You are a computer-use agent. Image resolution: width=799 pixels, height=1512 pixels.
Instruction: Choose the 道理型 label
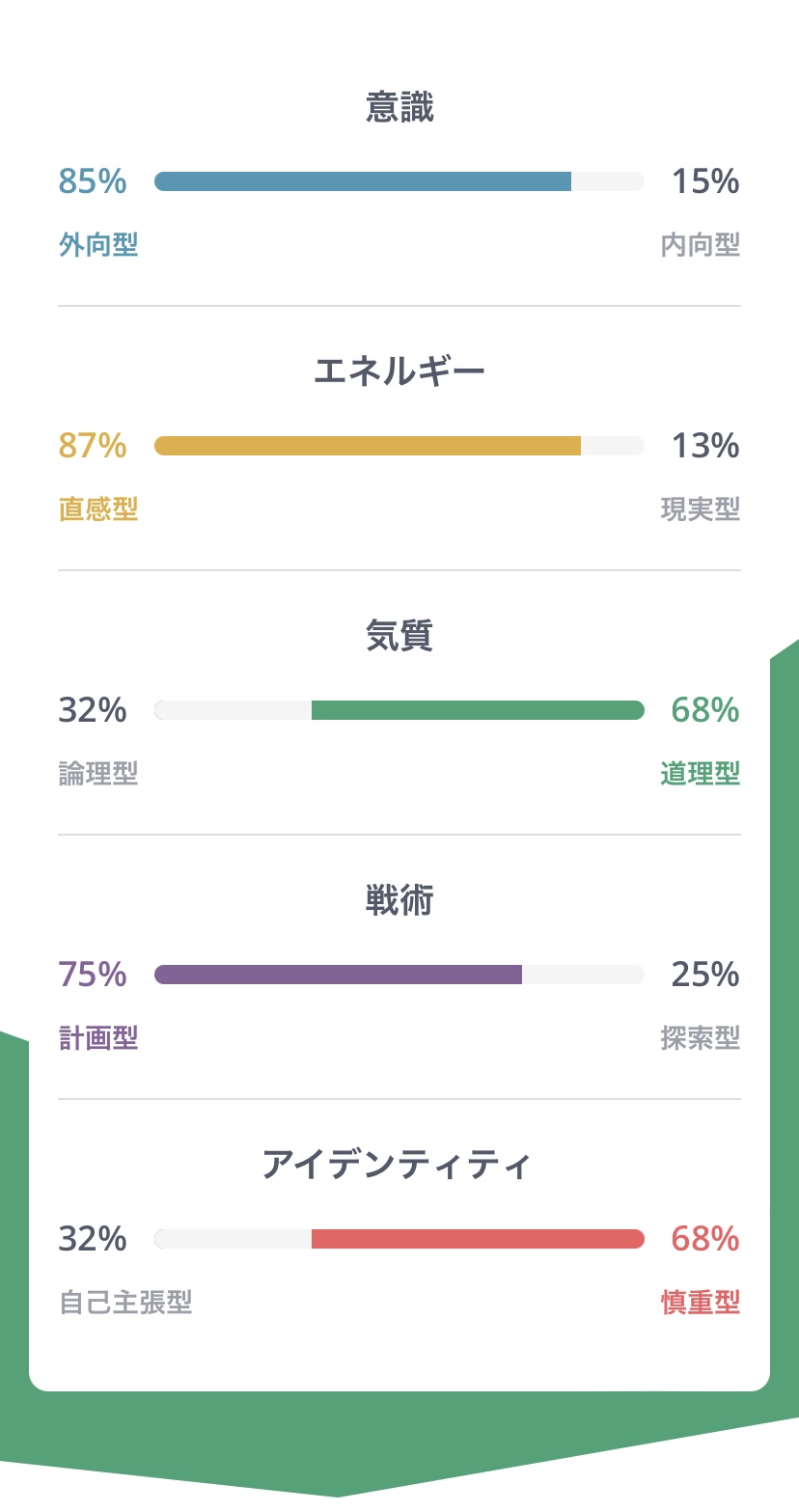pos(700,773)
